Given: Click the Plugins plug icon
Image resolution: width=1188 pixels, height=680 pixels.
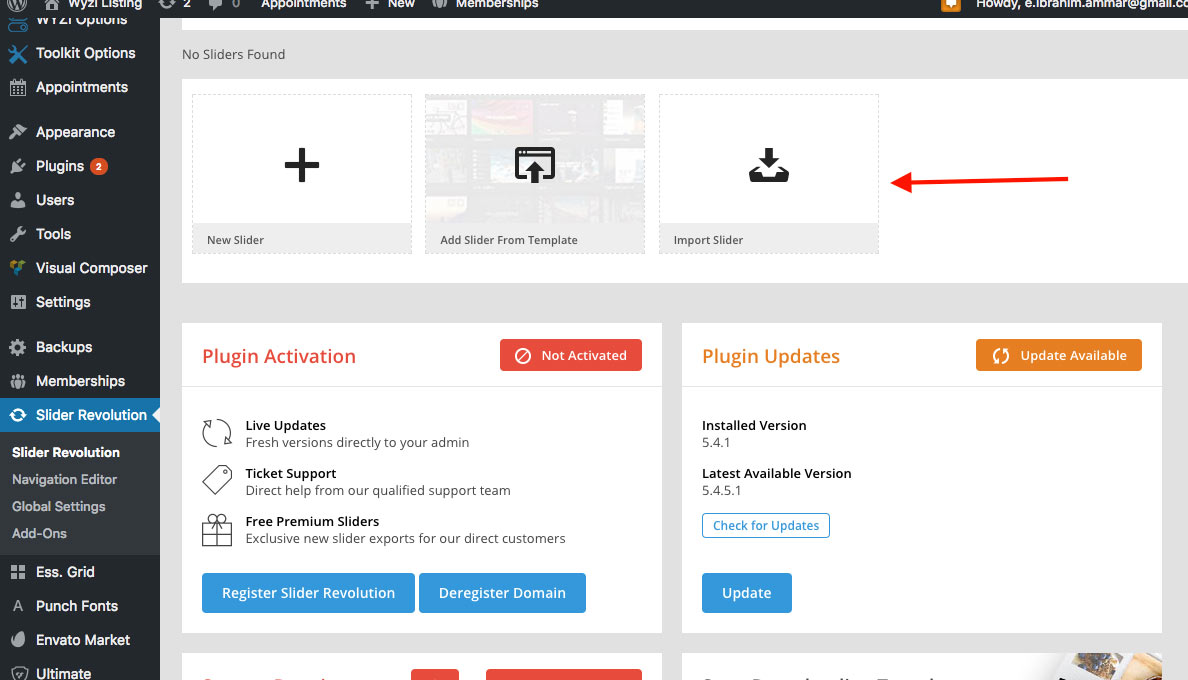Looking at the screenshot, I should pos(18,167).
